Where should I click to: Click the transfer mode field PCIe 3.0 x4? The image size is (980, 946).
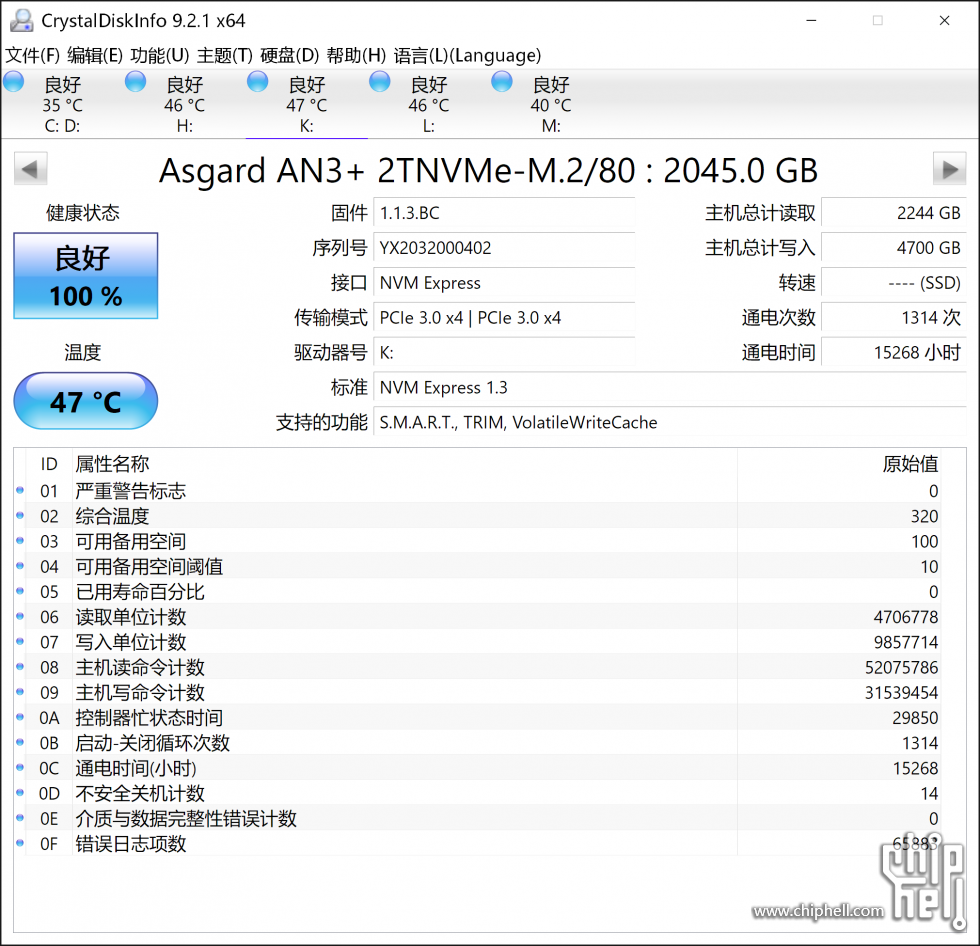(504, 318)
